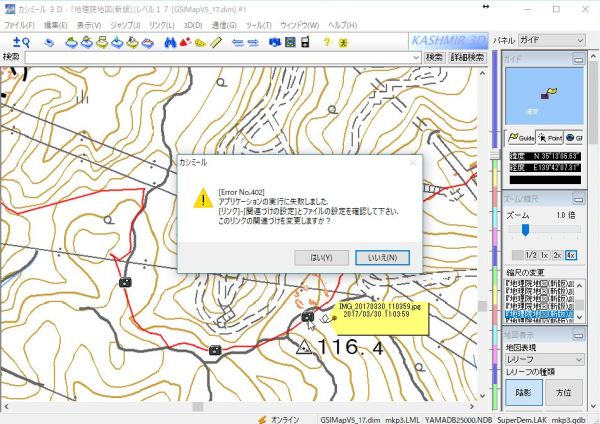Click the GPS handheld device icon
This screenshot has width=600, height=424.
pos(305,42)
